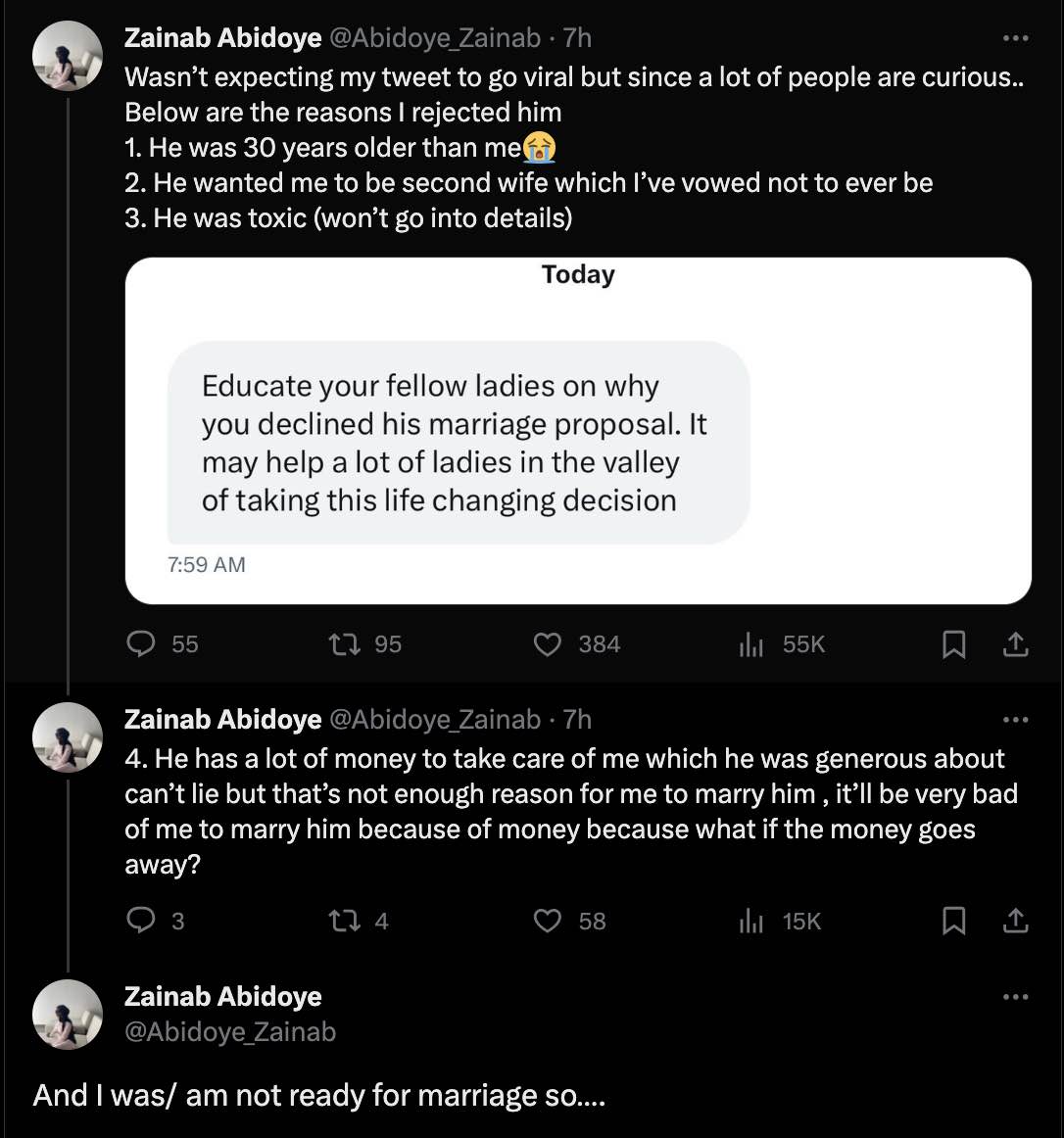This screenshot has width=1064, height=1138.
Task: Open the embedded message screenshot image
Action: coord(578,431)
